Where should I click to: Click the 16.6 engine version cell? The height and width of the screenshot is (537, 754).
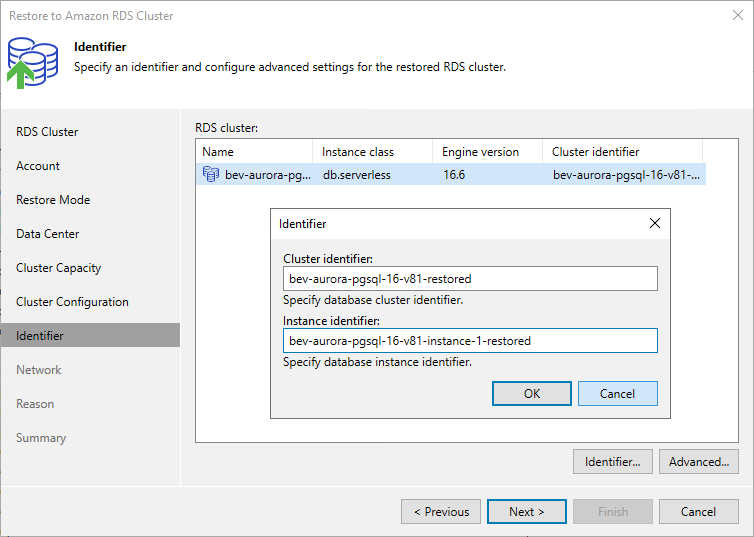click(x=454, y=175)
